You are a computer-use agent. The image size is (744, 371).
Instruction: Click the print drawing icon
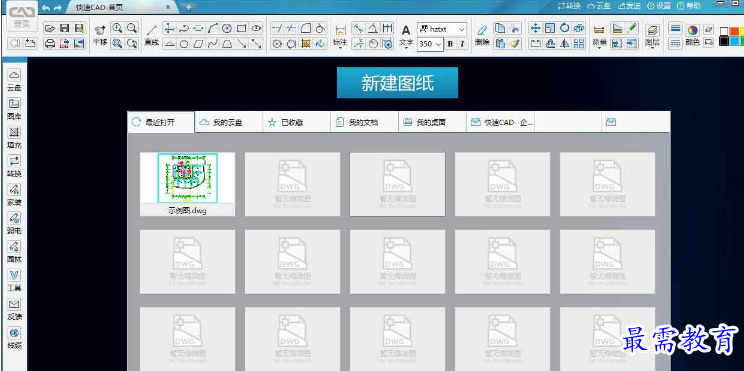[50, 44]
